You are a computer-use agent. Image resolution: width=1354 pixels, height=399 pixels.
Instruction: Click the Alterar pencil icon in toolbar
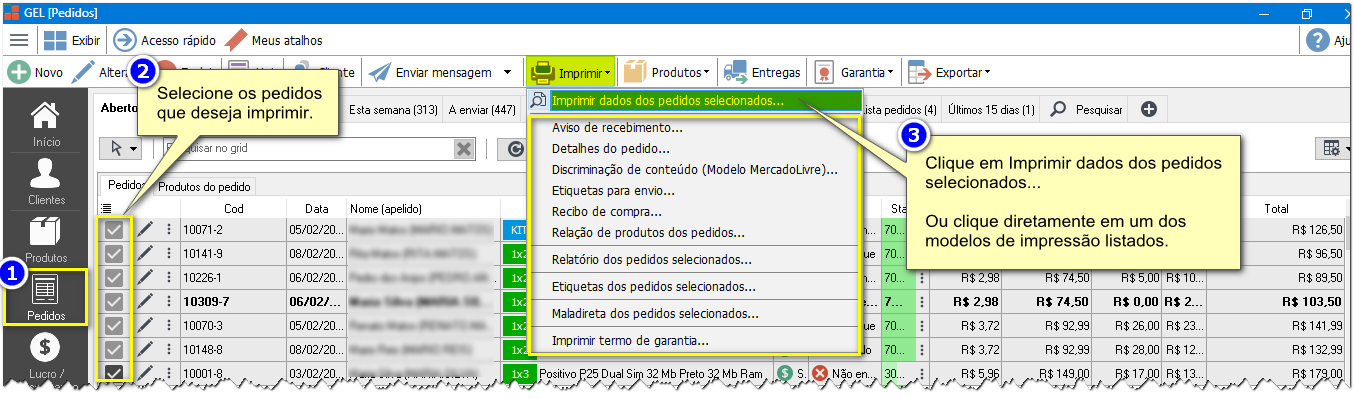tap(84, 72)
